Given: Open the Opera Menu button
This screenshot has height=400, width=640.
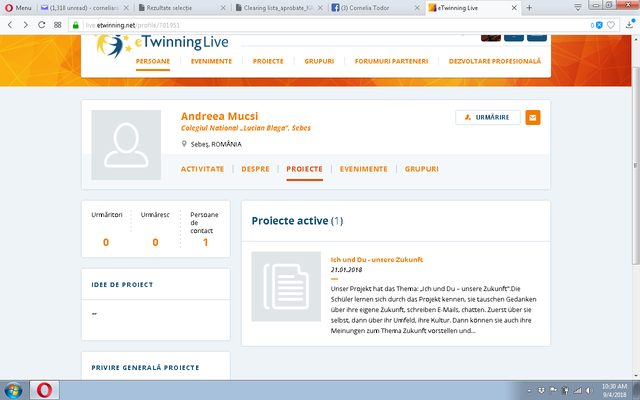Looking at the screenshot, I should 18,8.
